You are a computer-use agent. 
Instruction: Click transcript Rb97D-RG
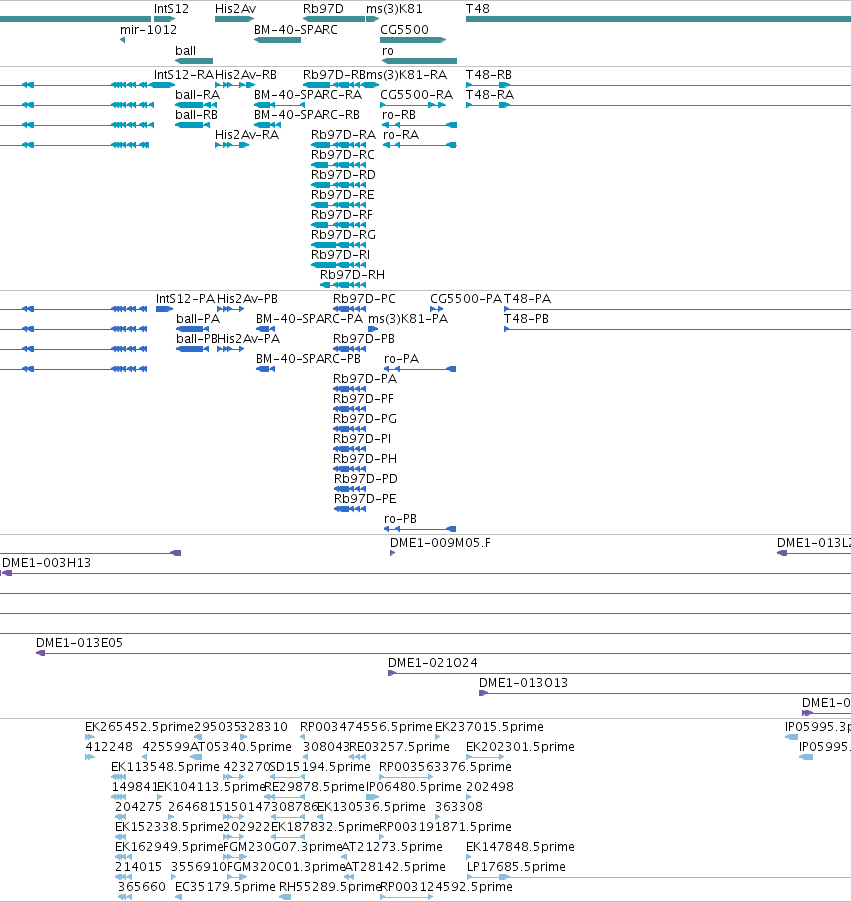point(344,235)
